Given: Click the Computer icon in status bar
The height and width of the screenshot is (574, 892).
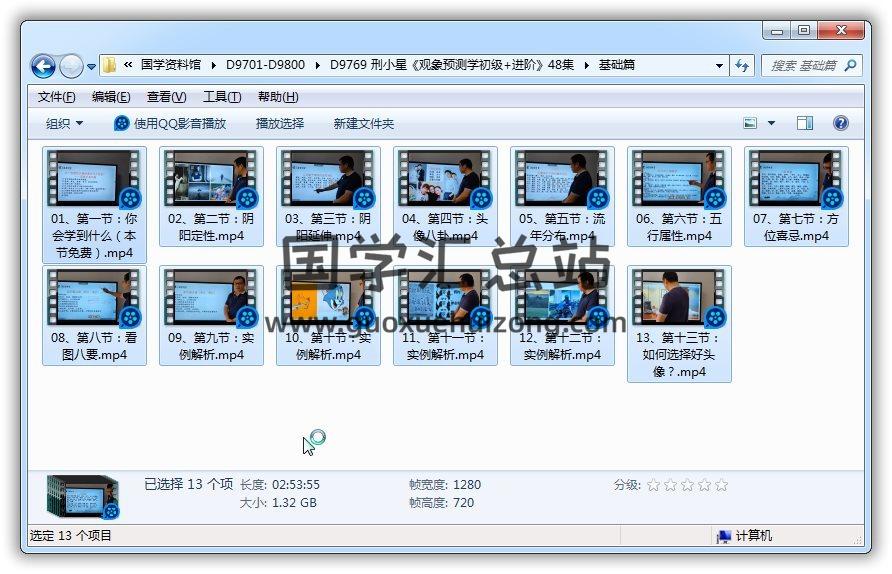Looking at the screenshot, I should [x=724, y=536].
